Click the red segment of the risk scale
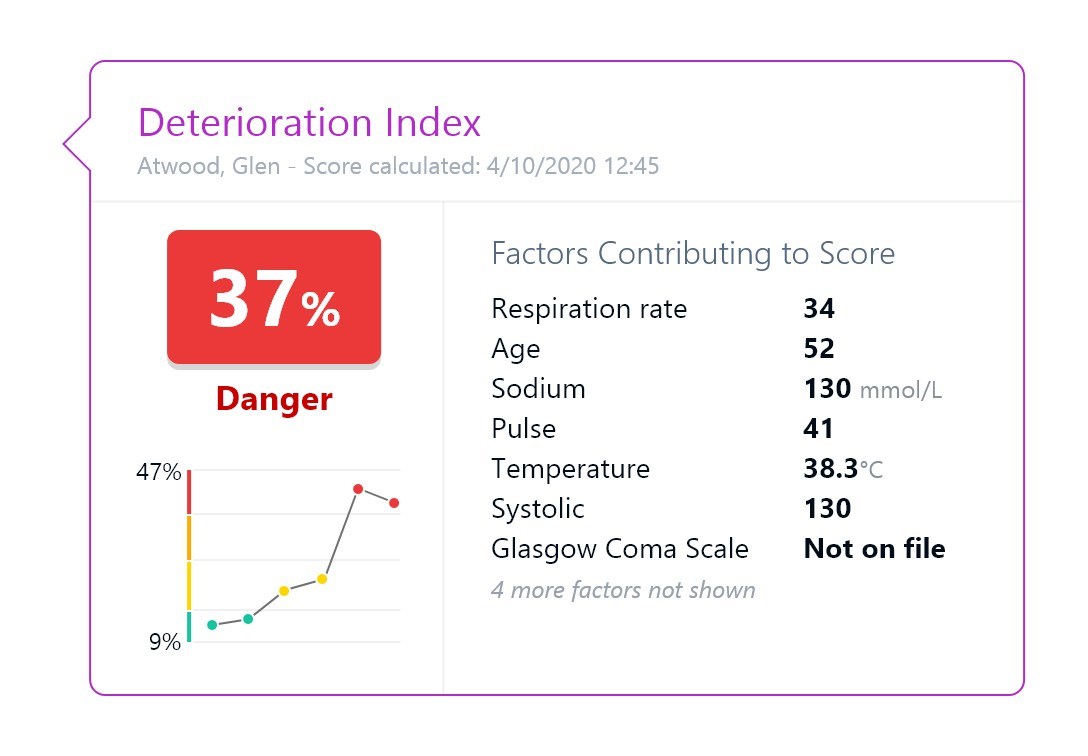The width and height of the screenshot is (1088, 756). pyautogui.click(x=189, y=492)
